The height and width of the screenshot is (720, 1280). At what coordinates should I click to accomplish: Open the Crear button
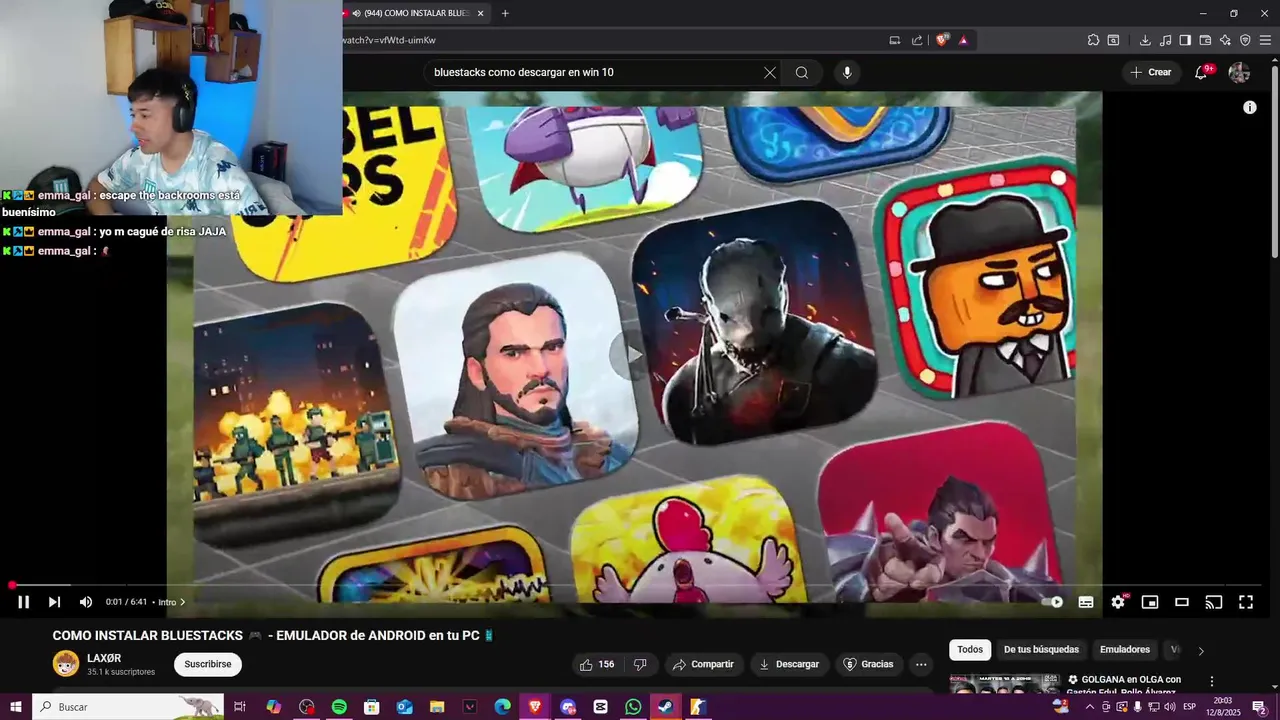pyautogui.click(x=1151, y=72)
